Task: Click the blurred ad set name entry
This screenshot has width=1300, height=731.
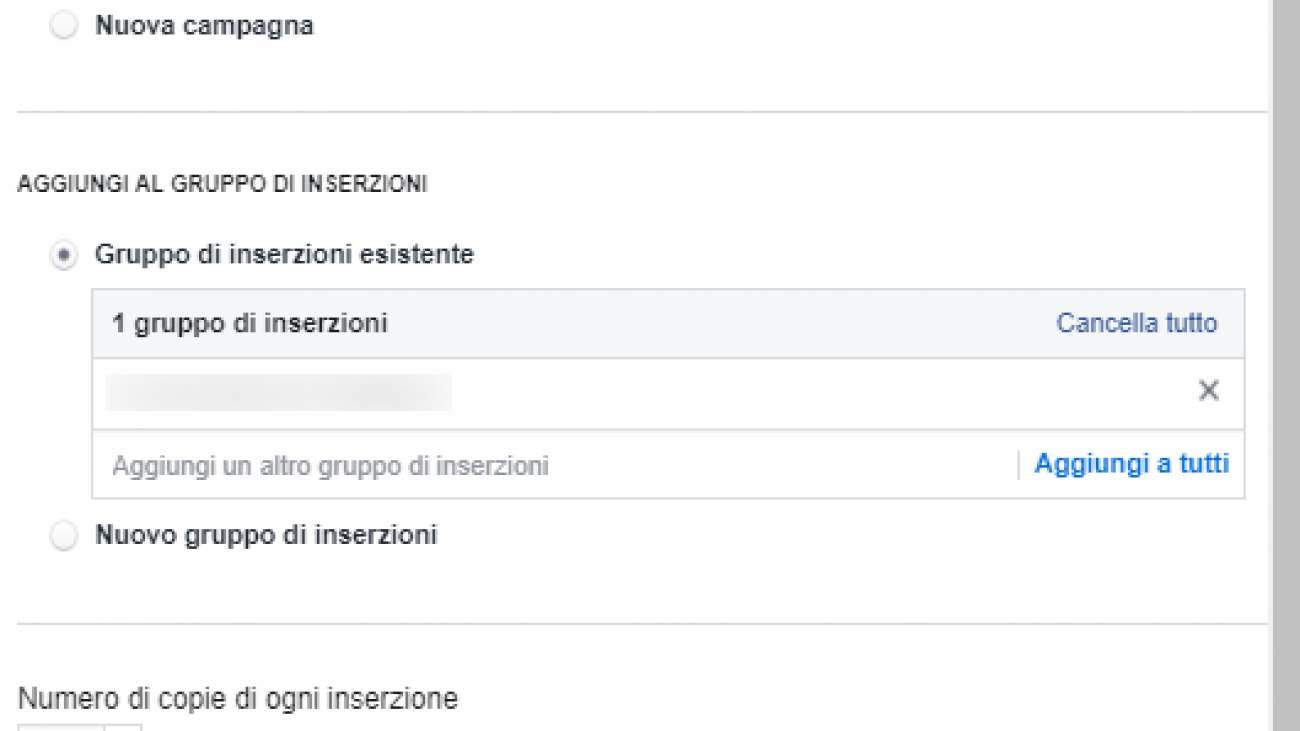Action: point(278,393)
